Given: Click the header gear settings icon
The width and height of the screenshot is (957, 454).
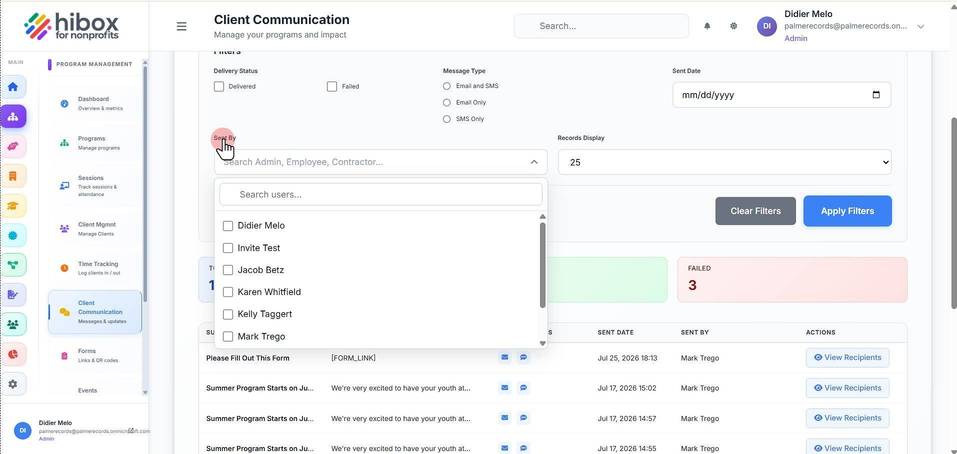Looking at the screenshot, I should pyautogui.click(x=734, y=26).
